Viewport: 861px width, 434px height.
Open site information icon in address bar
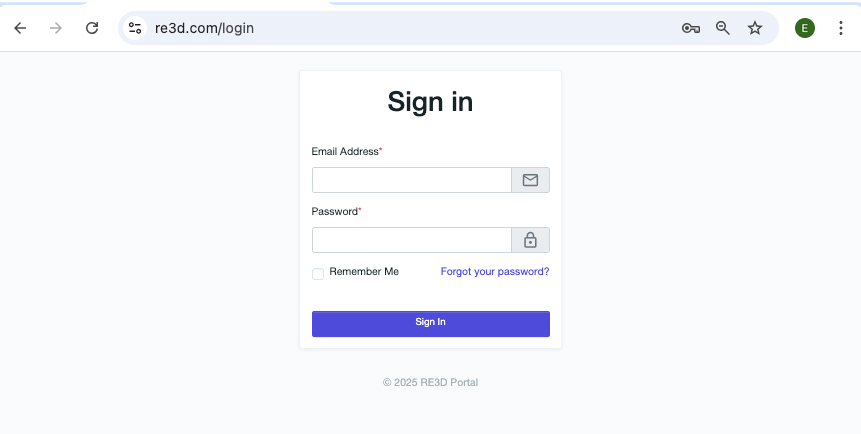tap(135, 28)
